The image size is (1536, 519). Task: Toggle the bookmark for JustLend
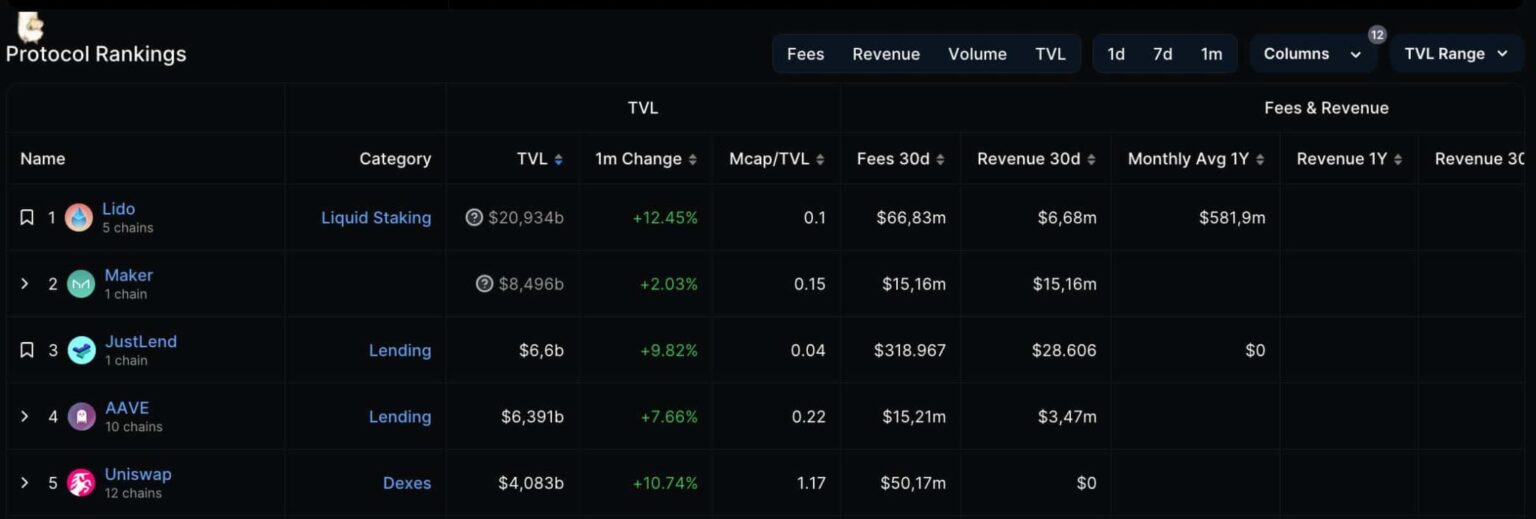[27, 351]
